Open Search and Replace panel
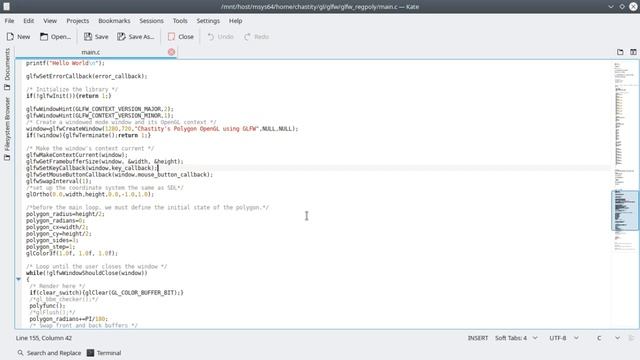This screenshot has width=640, height=360. [49, 353]
